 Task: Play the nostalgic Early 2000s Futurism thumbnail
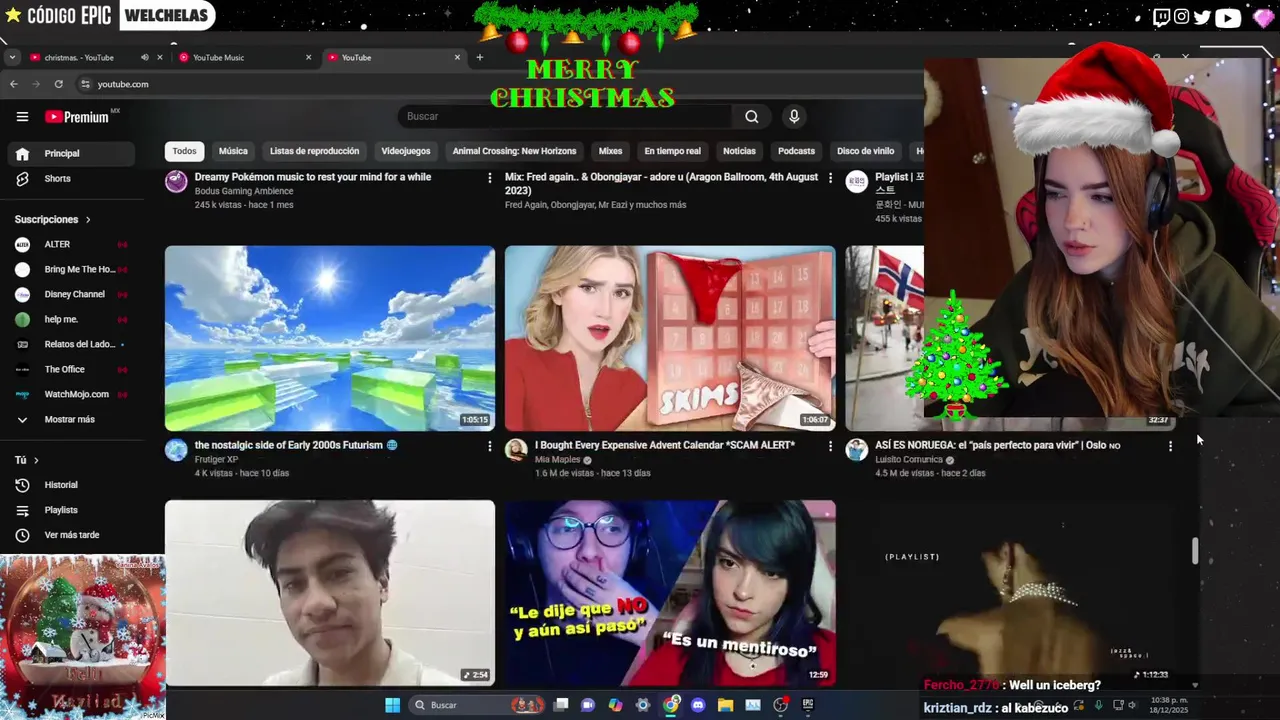(x=330, y=338)
